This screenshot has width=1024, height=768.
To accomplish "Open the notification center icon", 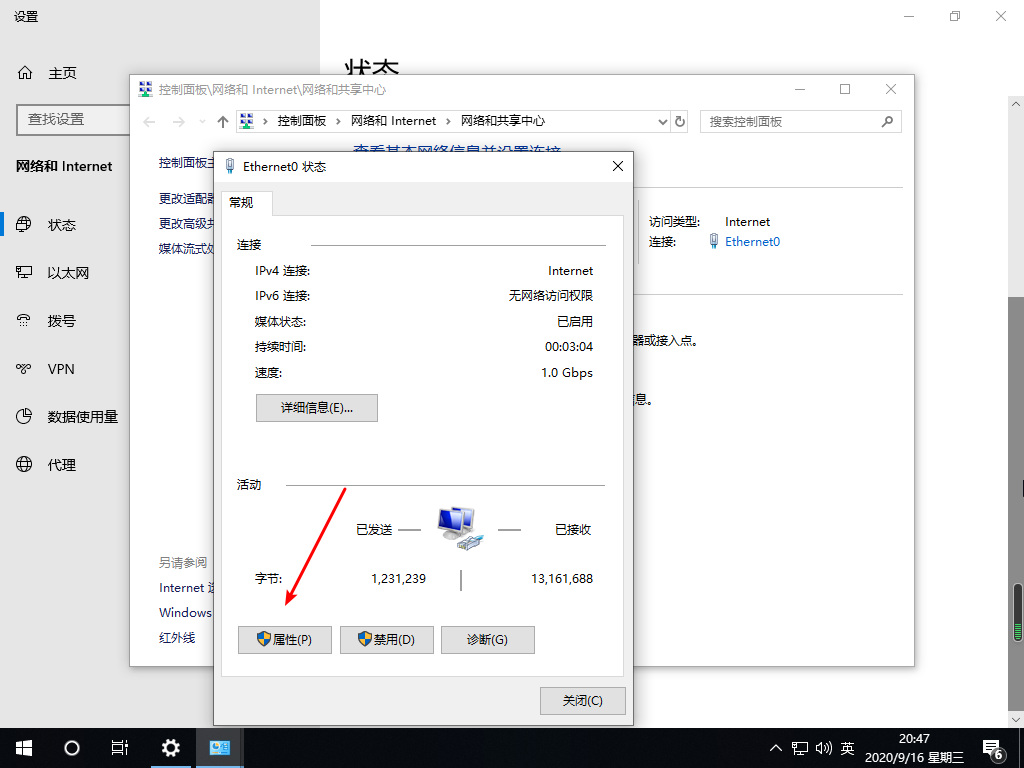I will tap(993, 748).
